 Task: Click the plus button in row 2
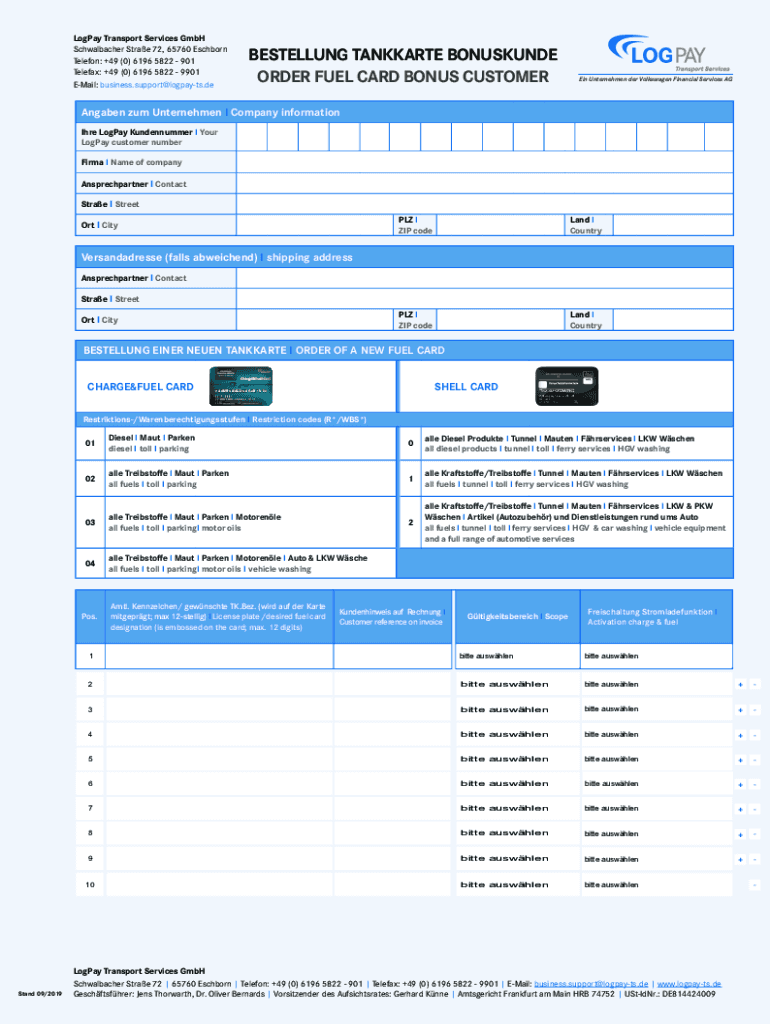[740, 685]
